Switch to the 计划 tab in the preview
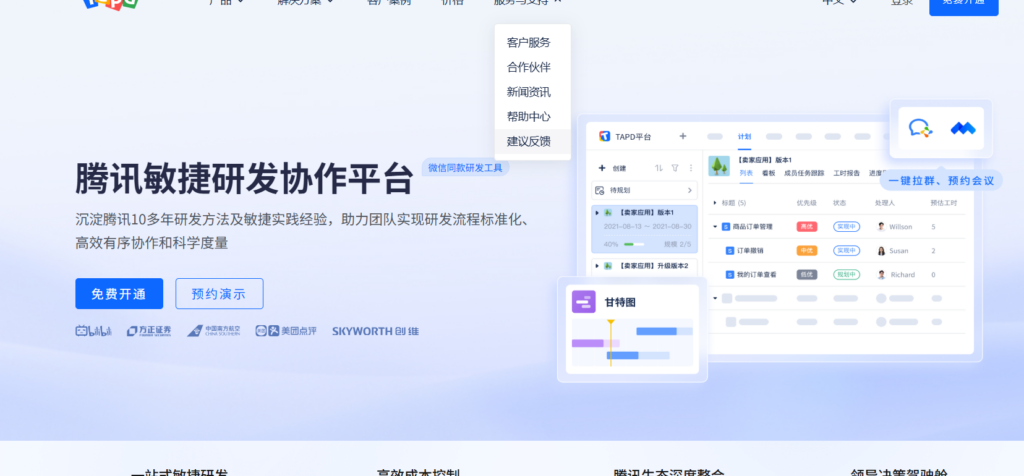The image size is (1024, 476). click(x=744, y=136)
